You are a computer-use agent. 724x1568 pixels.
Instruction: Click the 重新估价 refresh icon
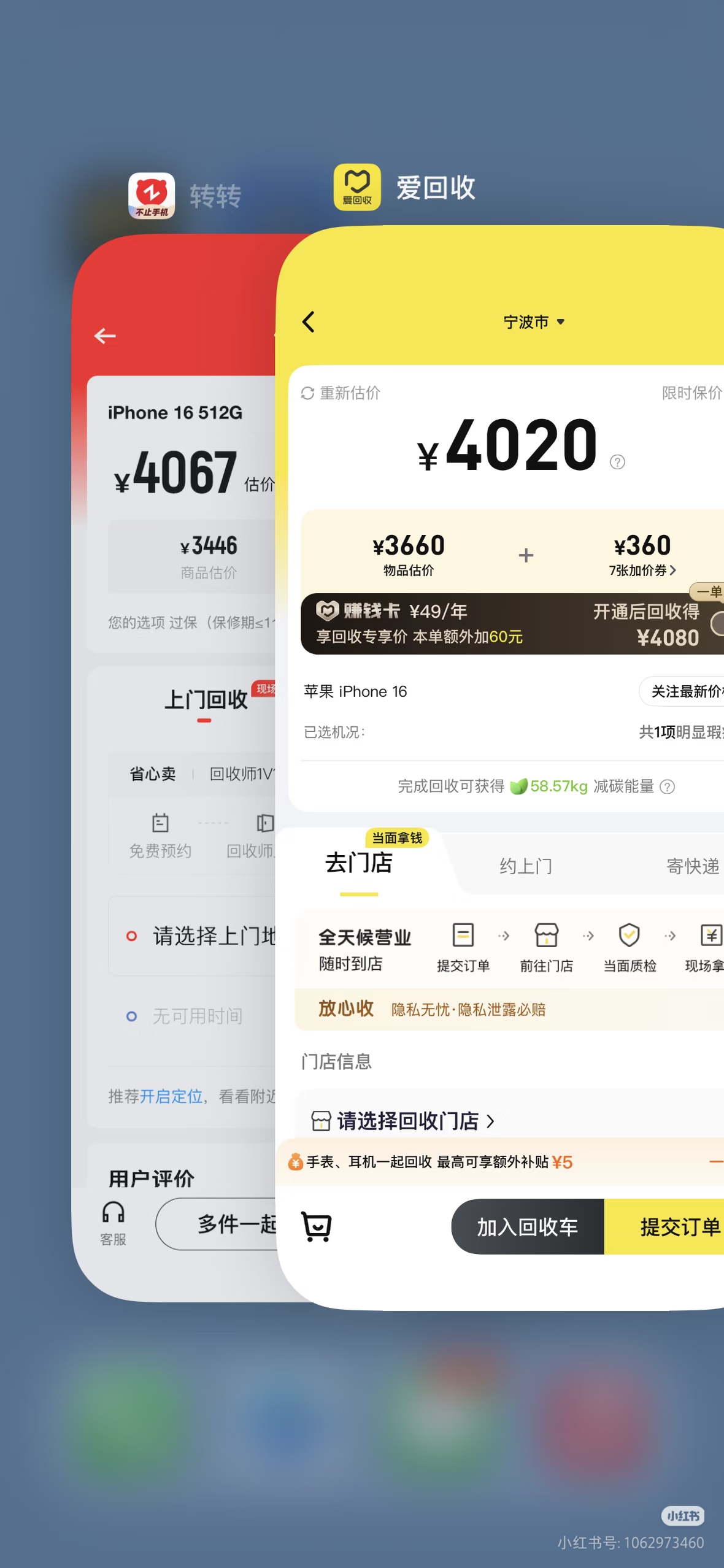click(x=307, y=393)
